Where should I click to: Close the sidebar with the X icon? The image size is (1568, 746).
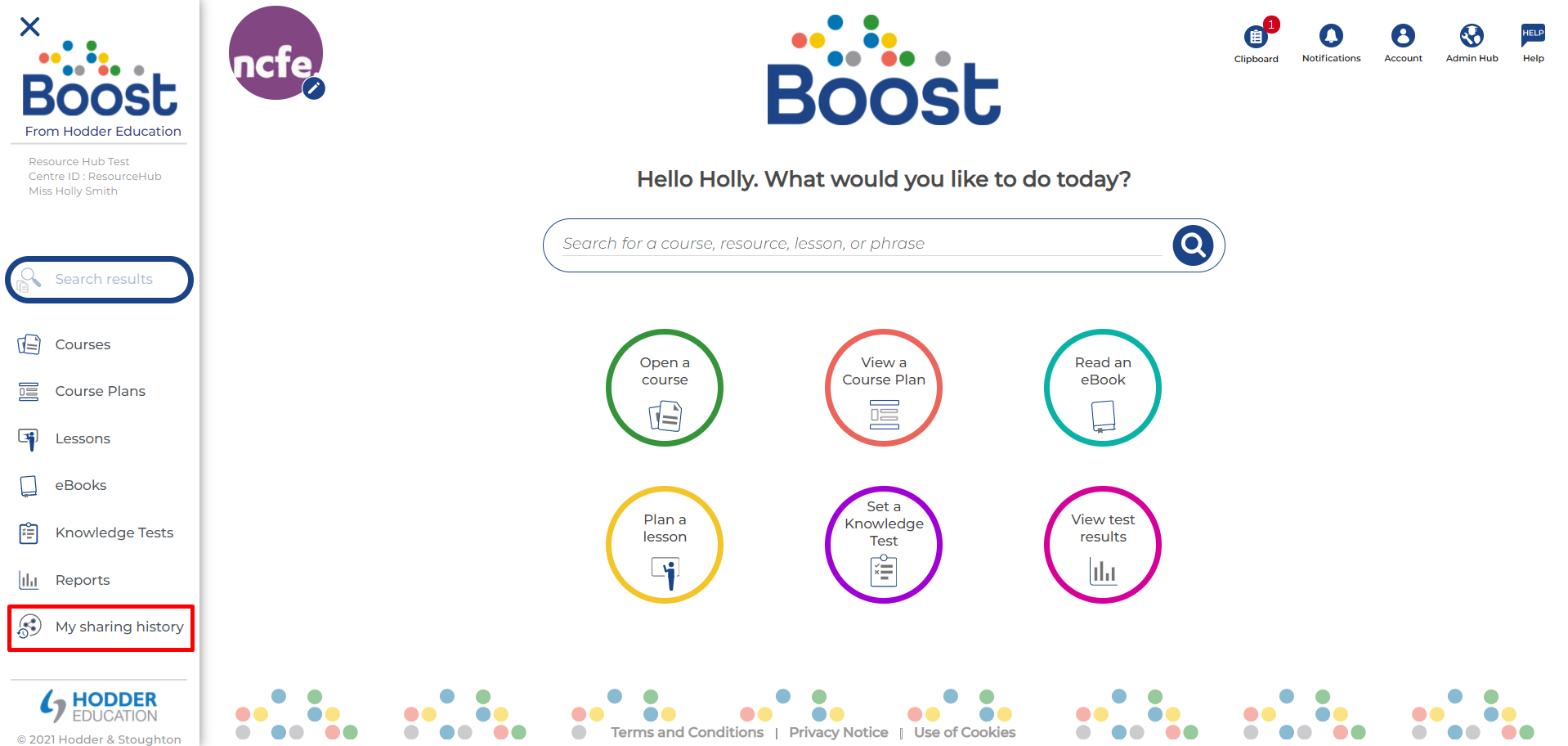(30, 27)
